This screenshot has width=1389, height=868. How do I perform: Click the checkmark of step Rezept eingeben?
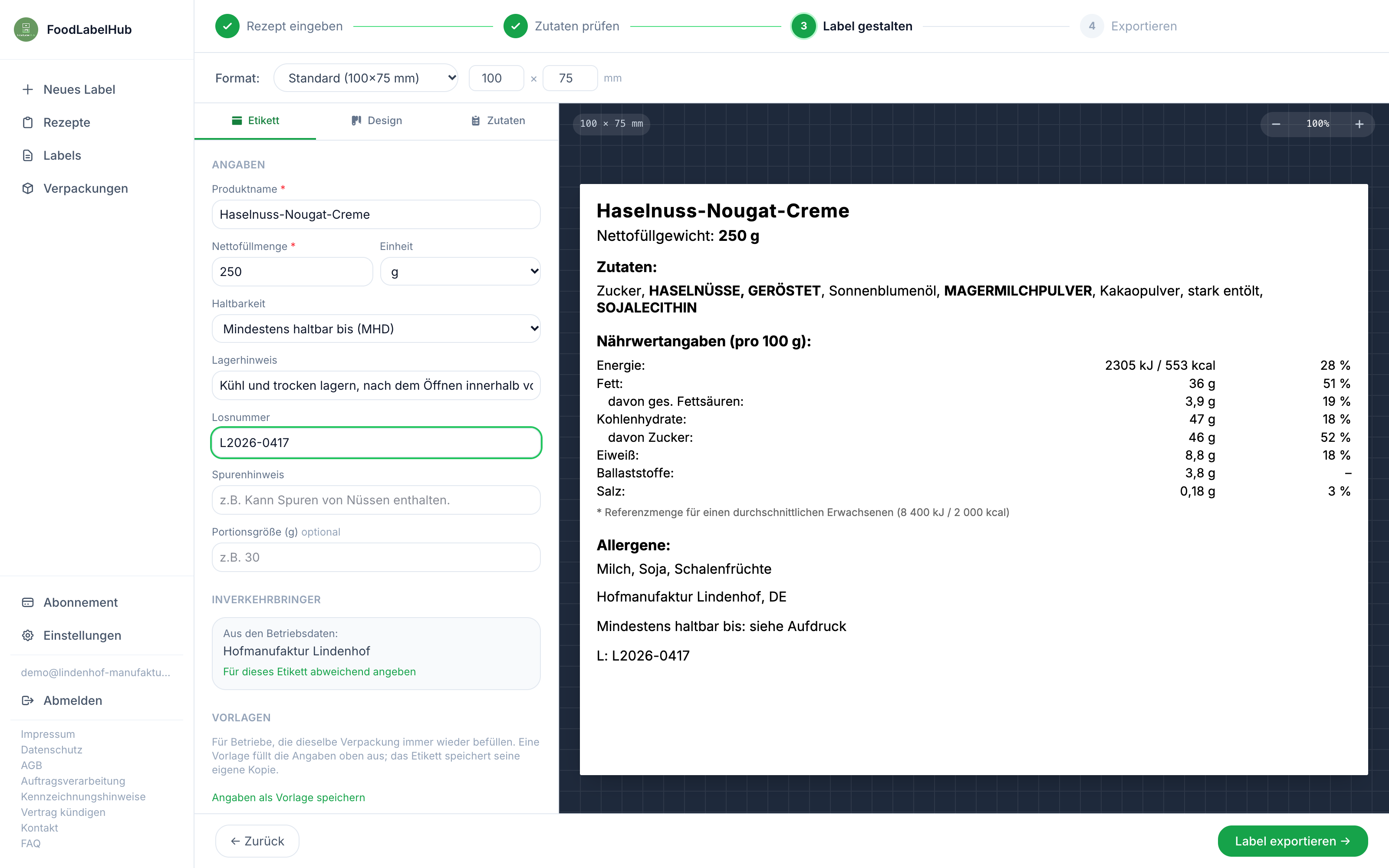click(x=227, y=26)
